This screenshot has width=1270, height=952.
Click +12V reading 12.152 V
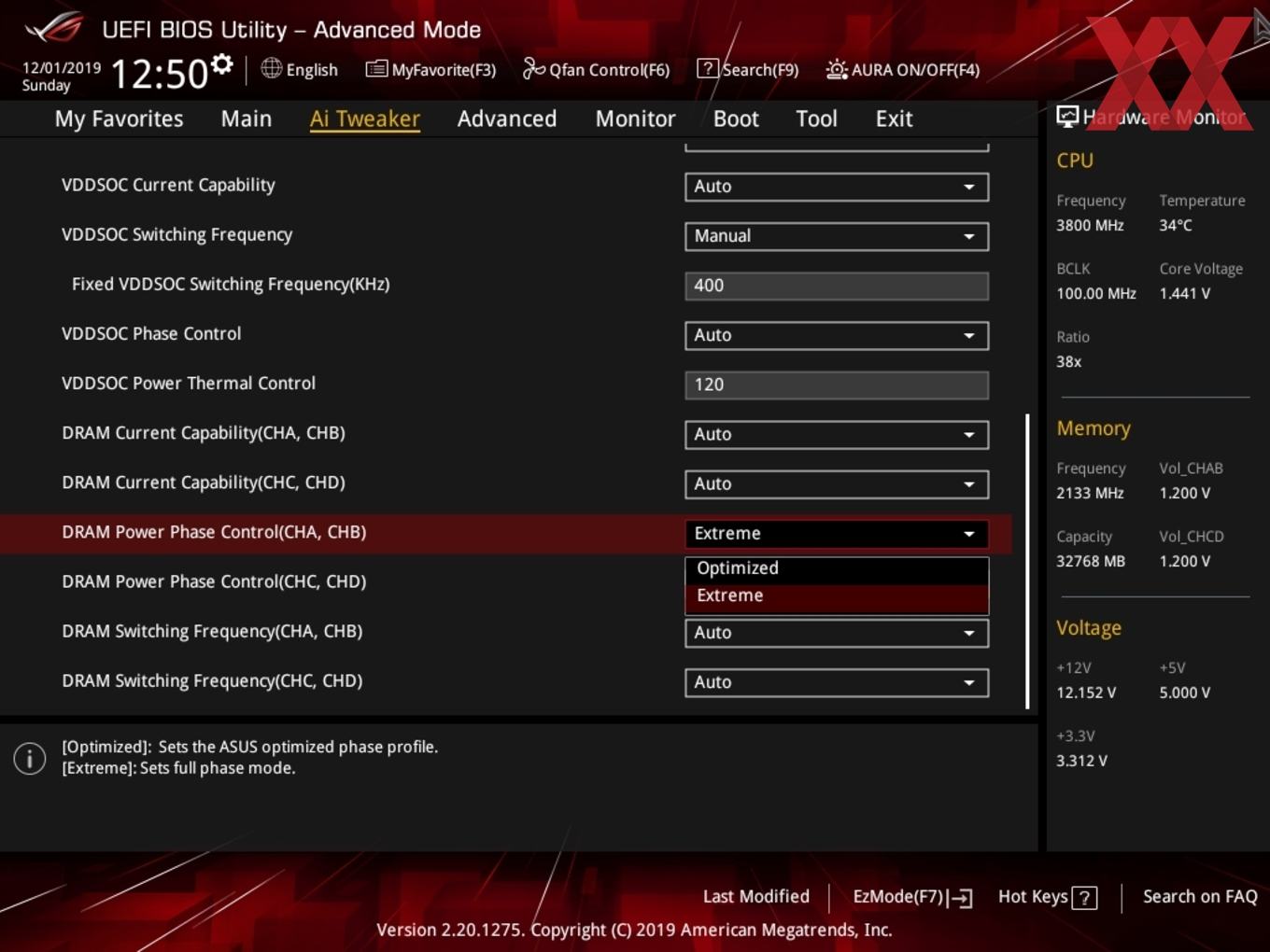click(1086, 693)
